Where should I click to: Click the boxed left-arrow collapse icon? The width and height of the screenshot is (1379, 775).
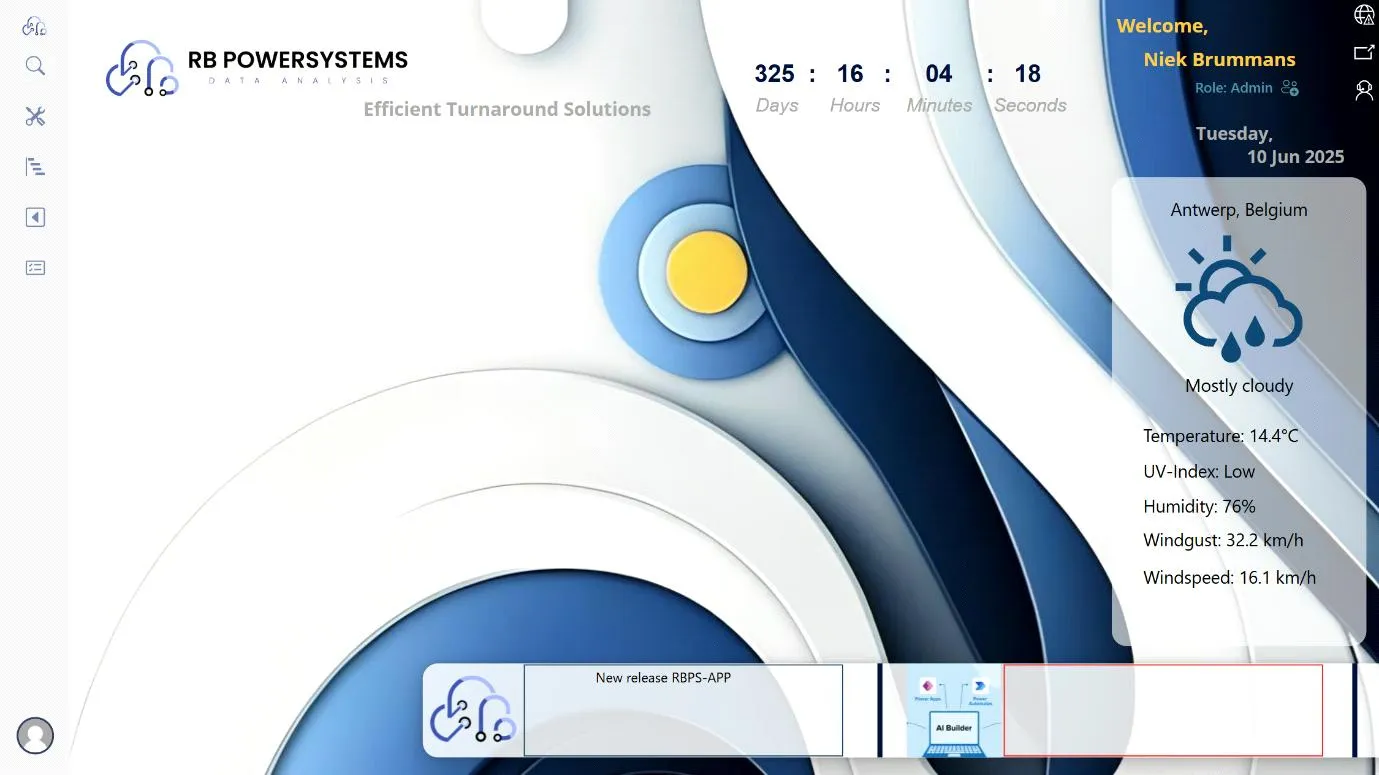35,217
